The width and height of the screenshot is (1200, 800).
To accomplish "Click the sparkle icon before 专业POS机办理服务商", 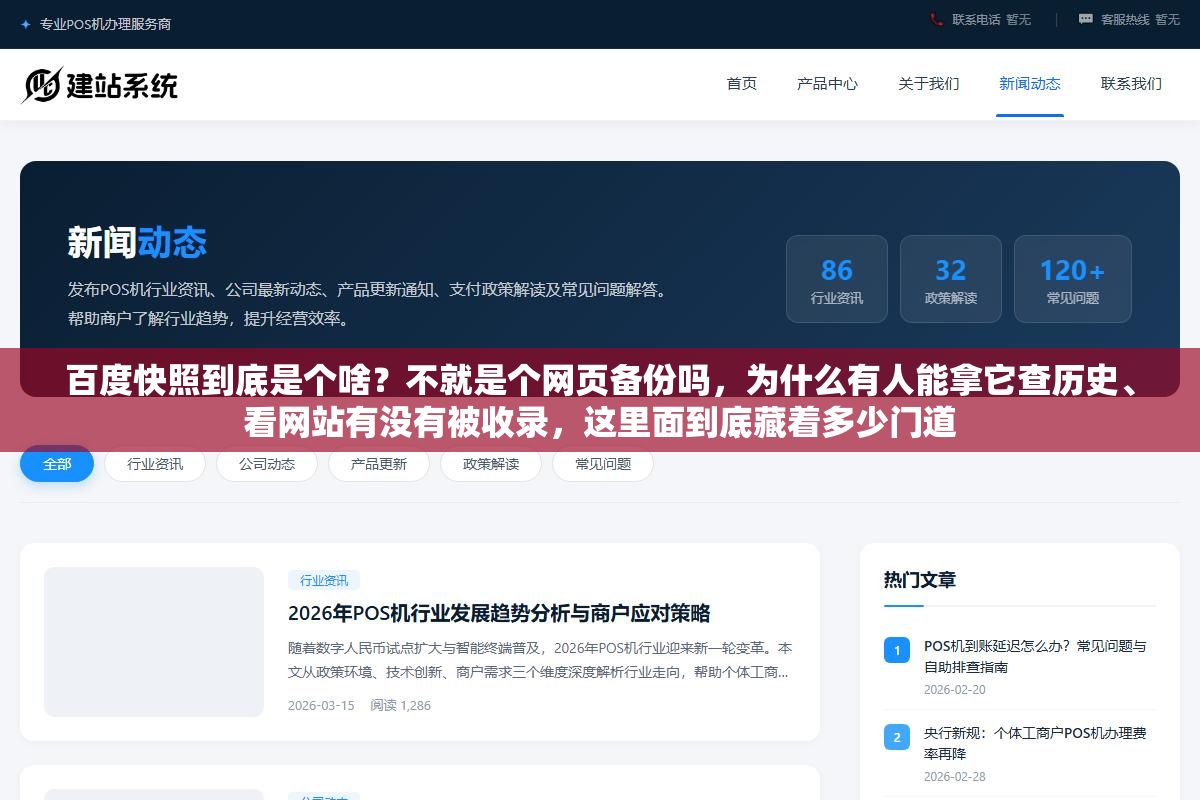I will [25, 24].
